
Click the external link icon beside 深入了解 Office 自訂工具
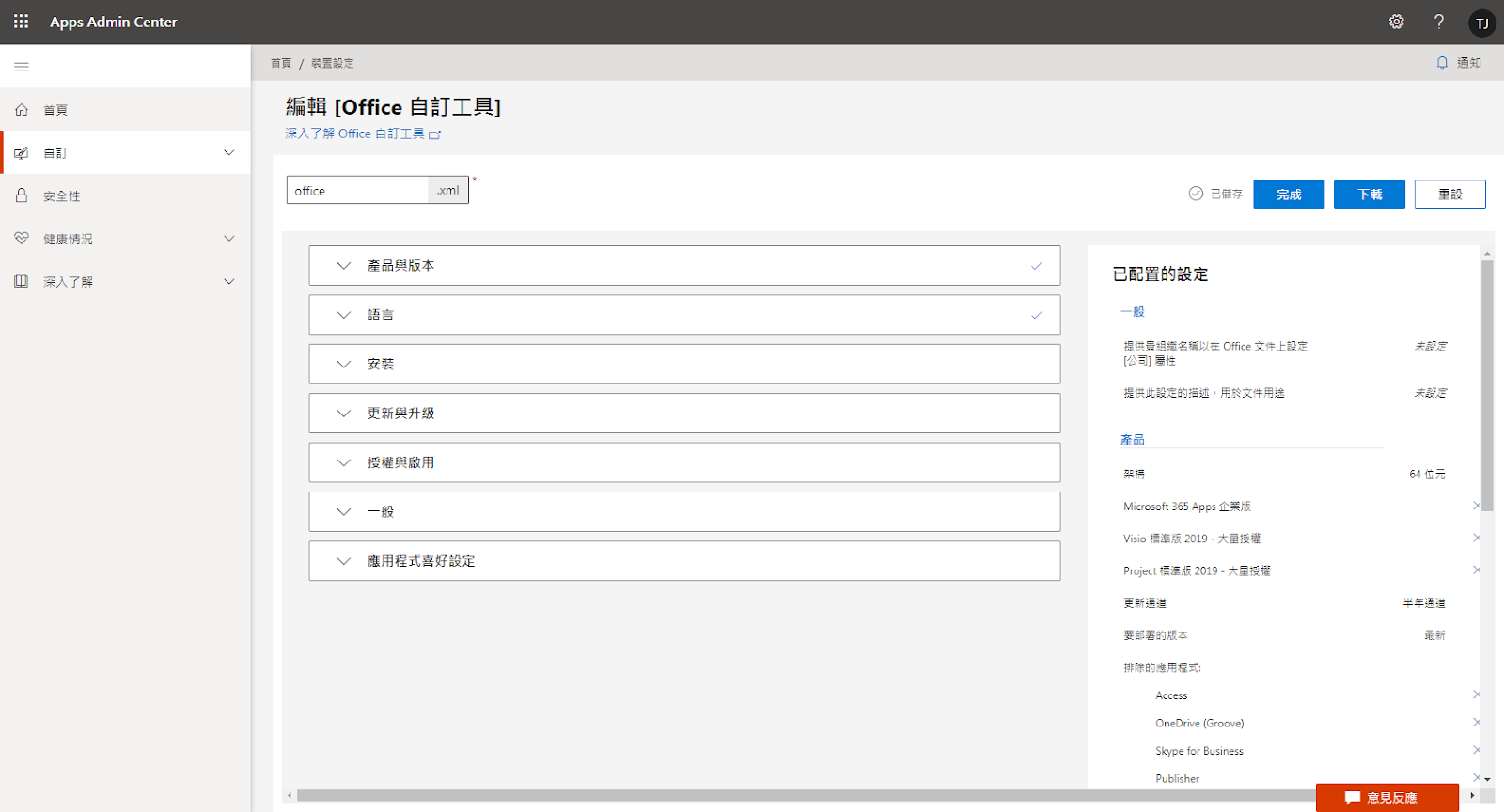tap(434, 134)
